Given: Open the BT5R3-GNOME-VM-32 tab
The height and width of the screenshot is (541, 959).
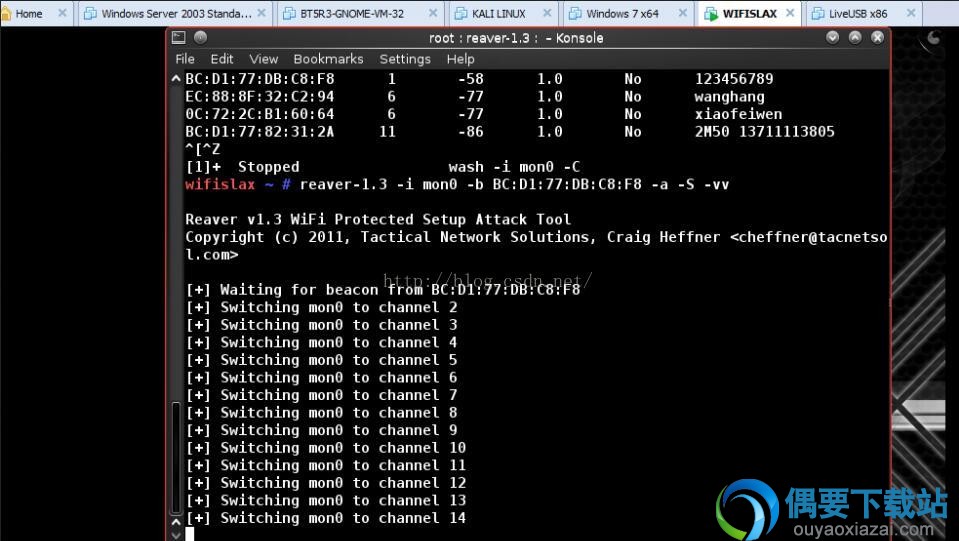Looking at the screenshot, I should [x=360, y=13].
